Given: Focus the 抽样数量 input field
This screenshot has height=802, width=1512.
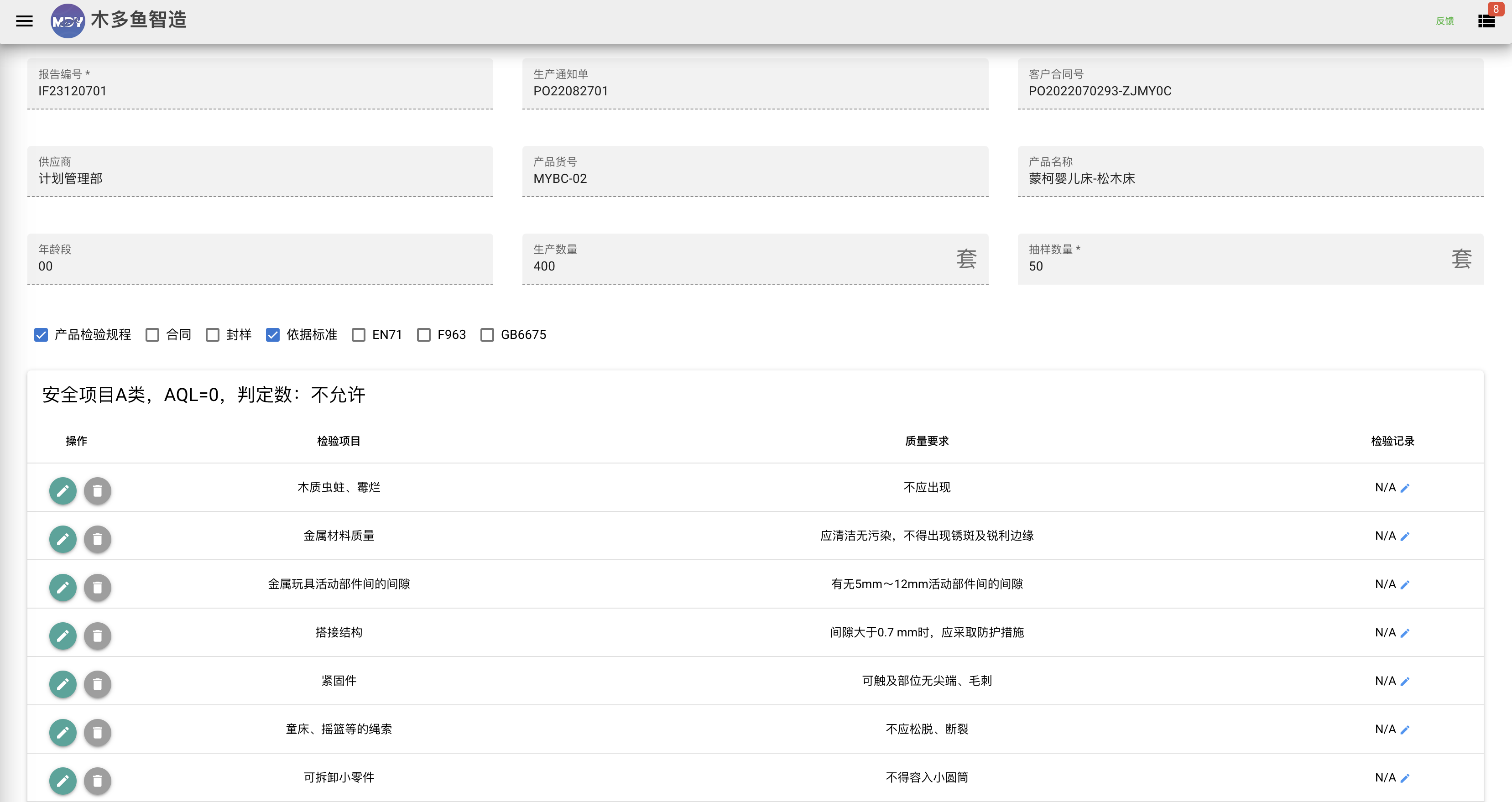Looking at the screenshot, I should click(1250, 259).
